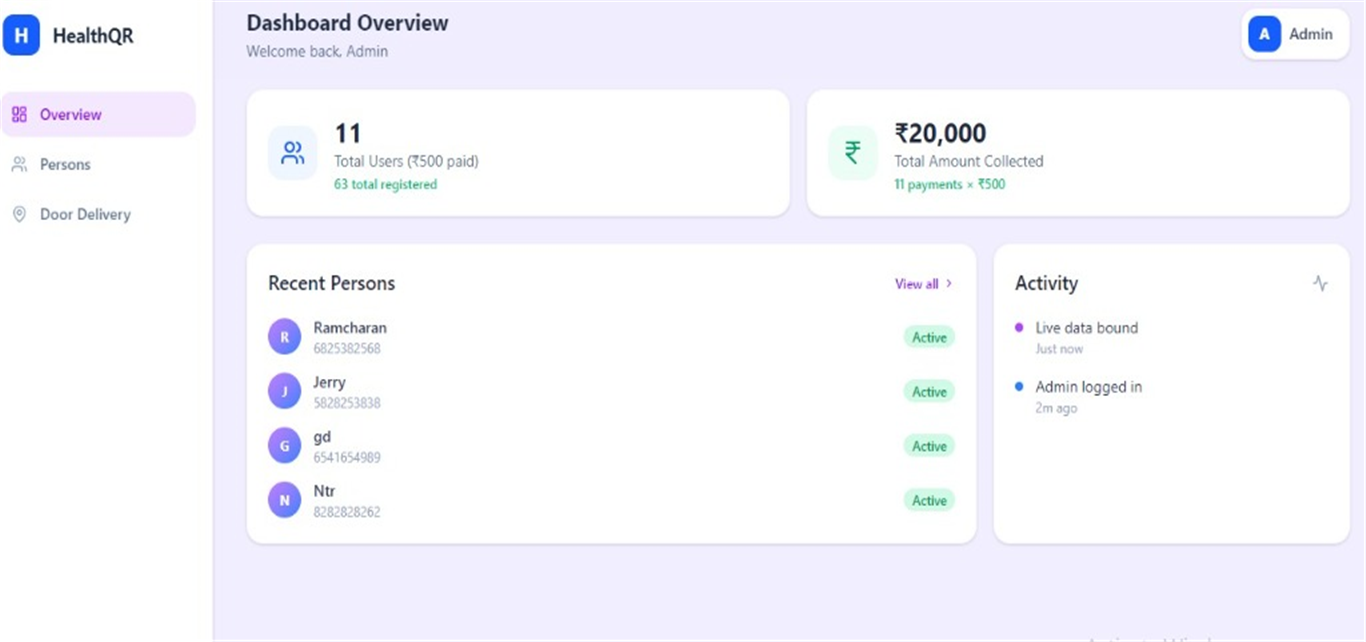Image resolution: width=1366 pixels, height=642 pixels.
Task: Click the rupee icon on amount card
Action: click(853, 153)
